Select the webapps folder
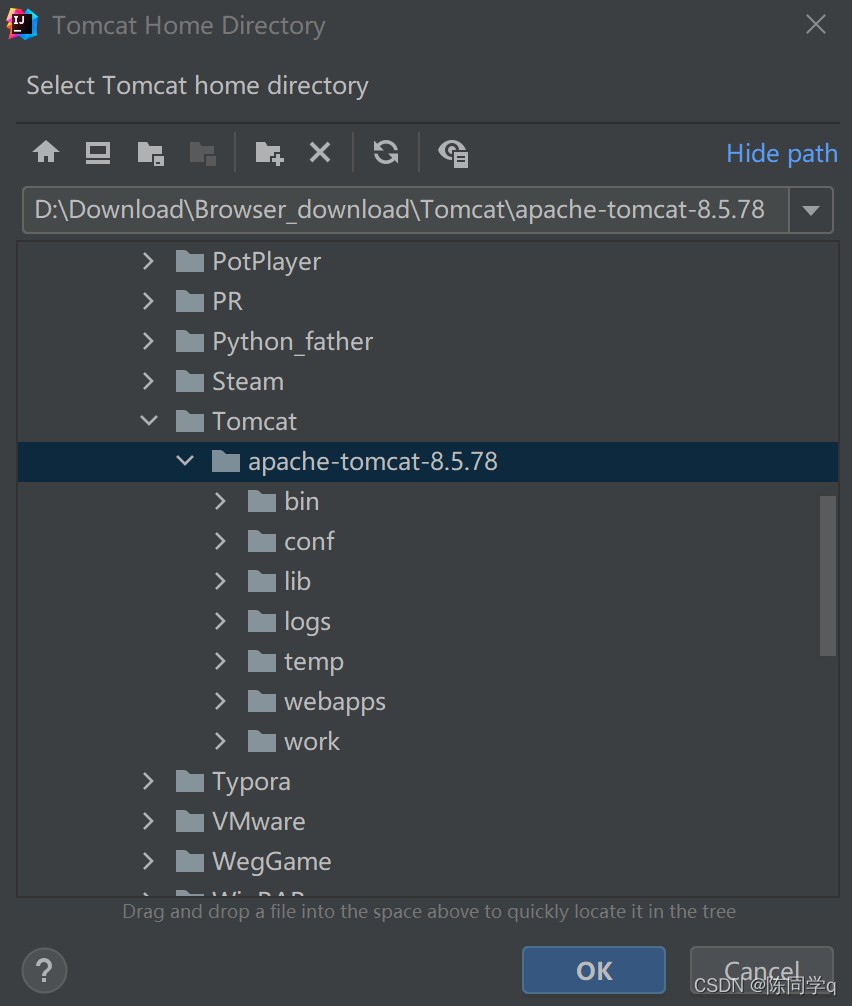 click(x=317, y=701)
